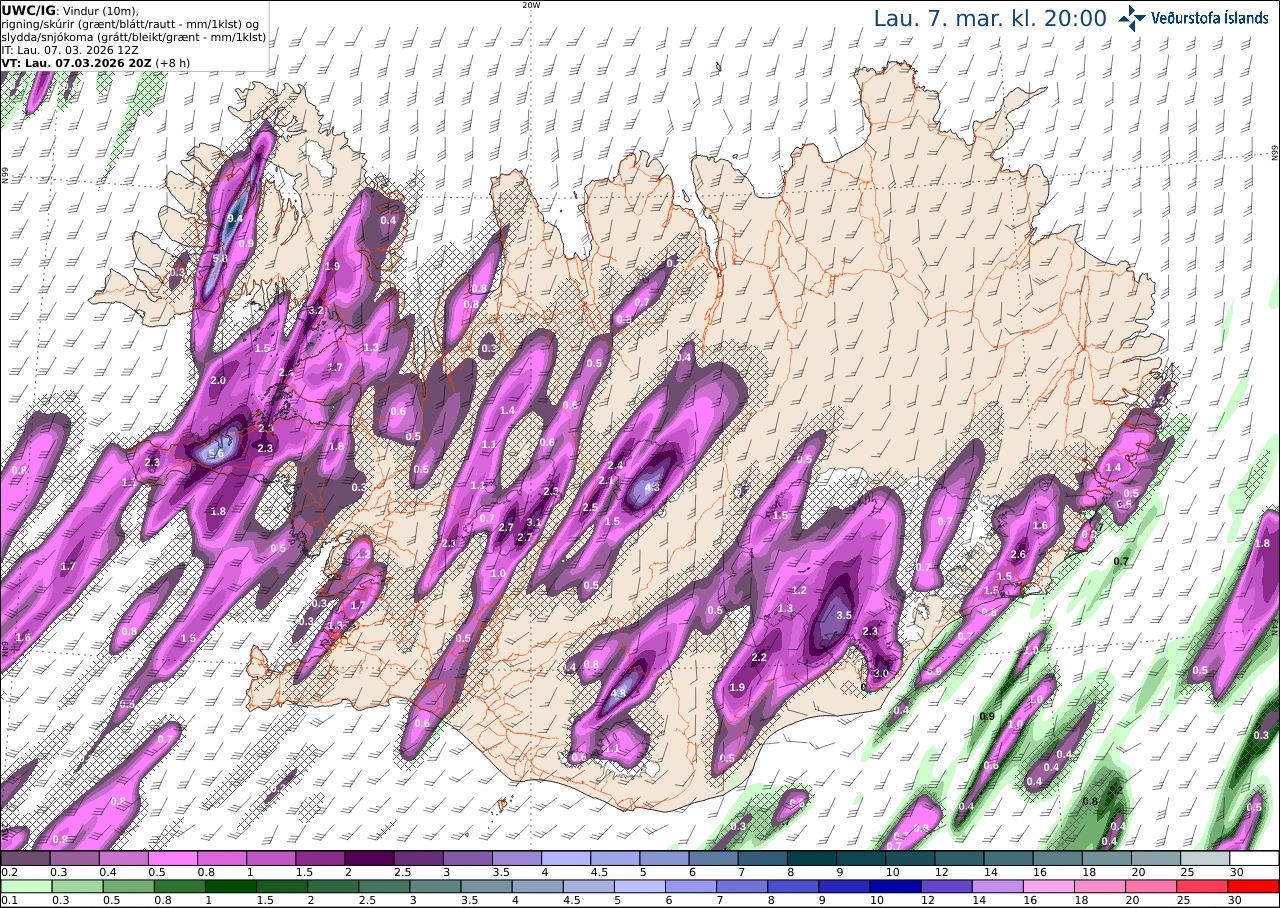Screen dimensions: 1280x908
Task: Click the 4.8 snowfall value on the map
Action: coord(618,693)
